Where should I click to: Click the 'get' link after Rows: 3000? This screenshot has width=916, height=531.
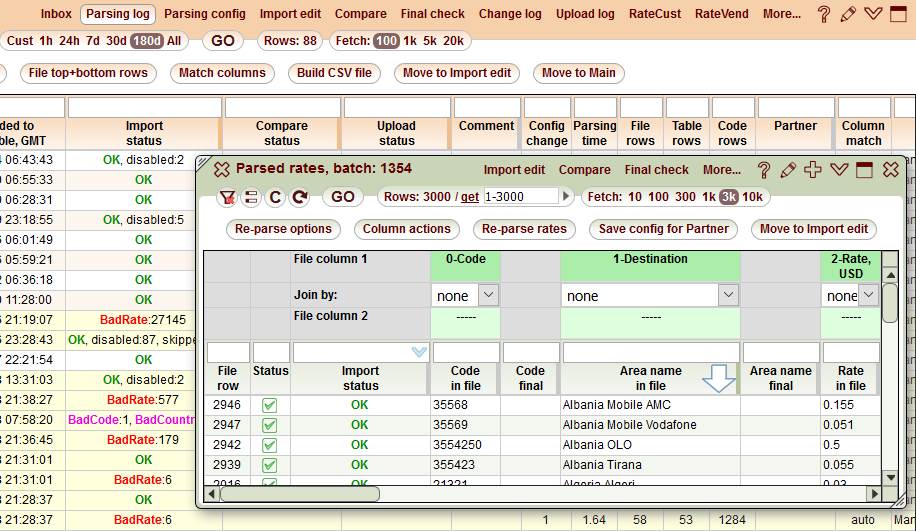(470, 197)
